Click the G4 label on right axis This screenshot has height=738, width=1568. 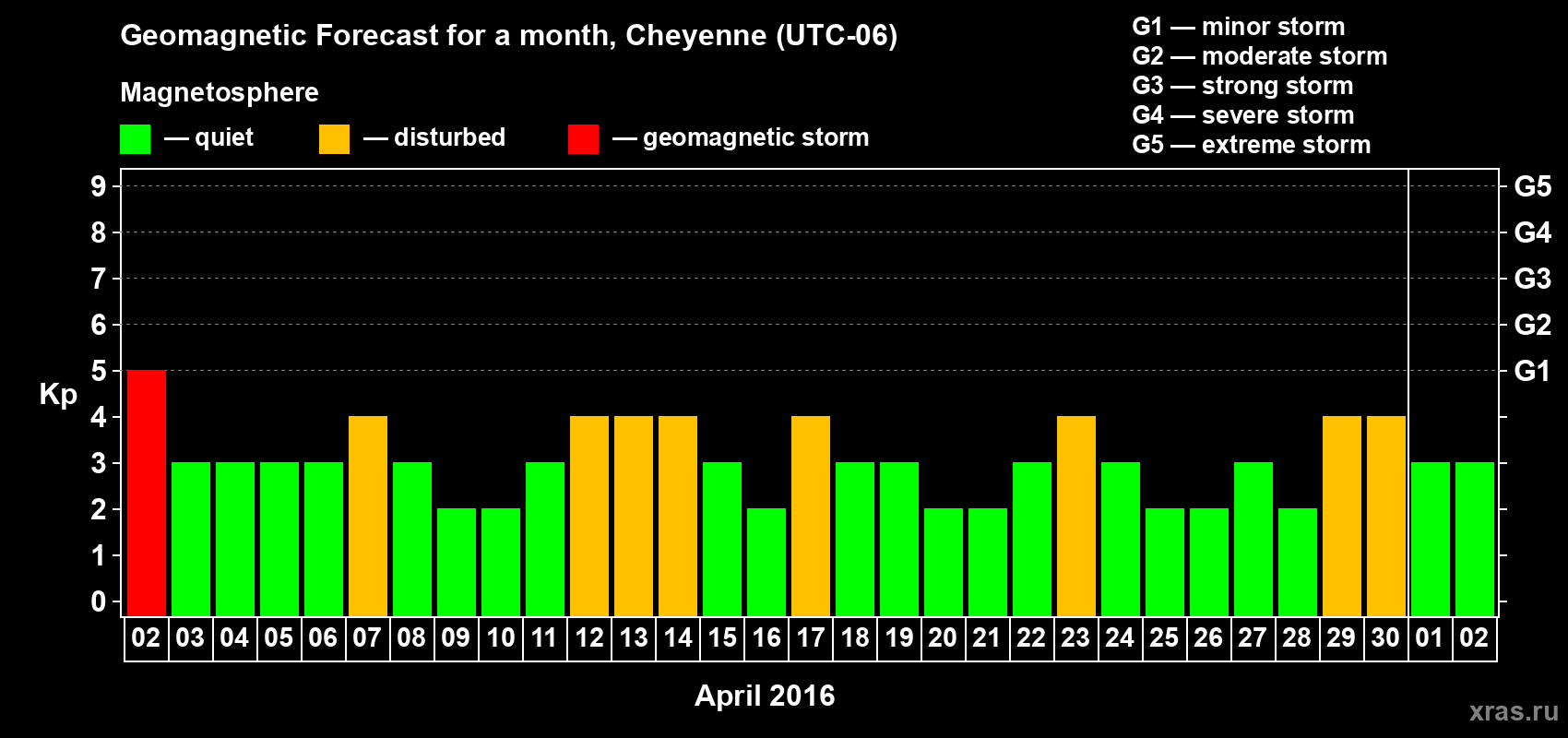pos(1533,232)
